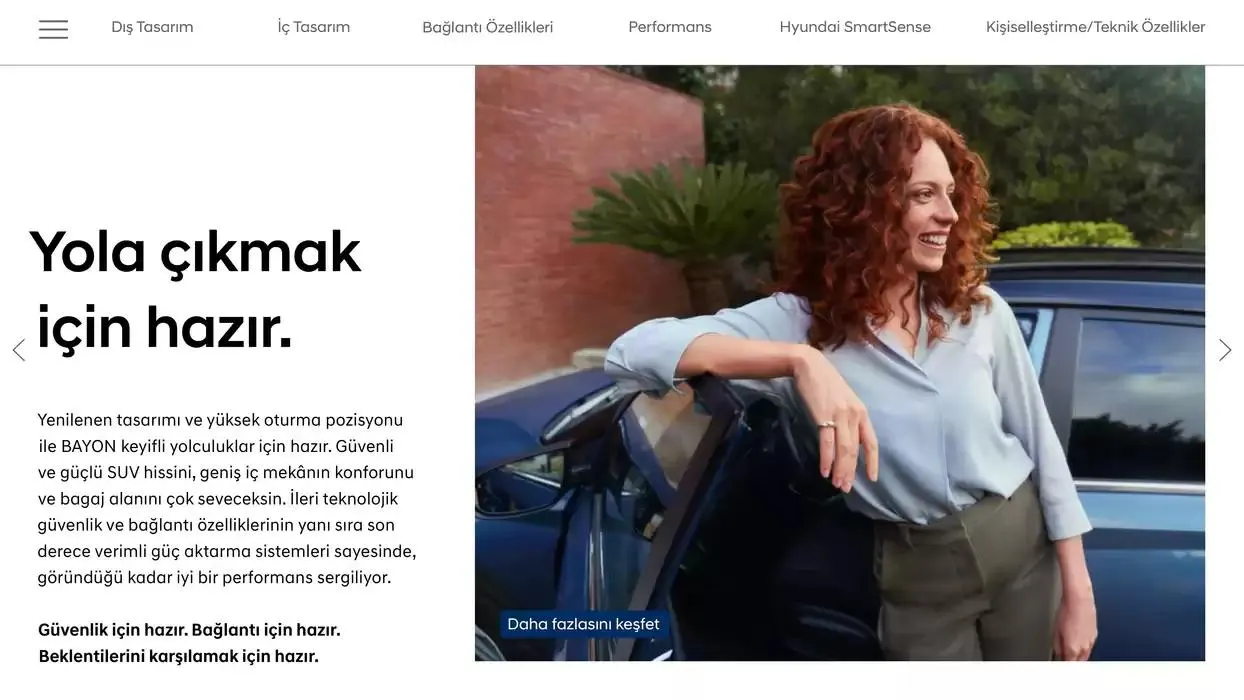Navigate to Hyundai SmartSense
The height and width of the screenshot is (700, 1244).
tap(855, 27)
